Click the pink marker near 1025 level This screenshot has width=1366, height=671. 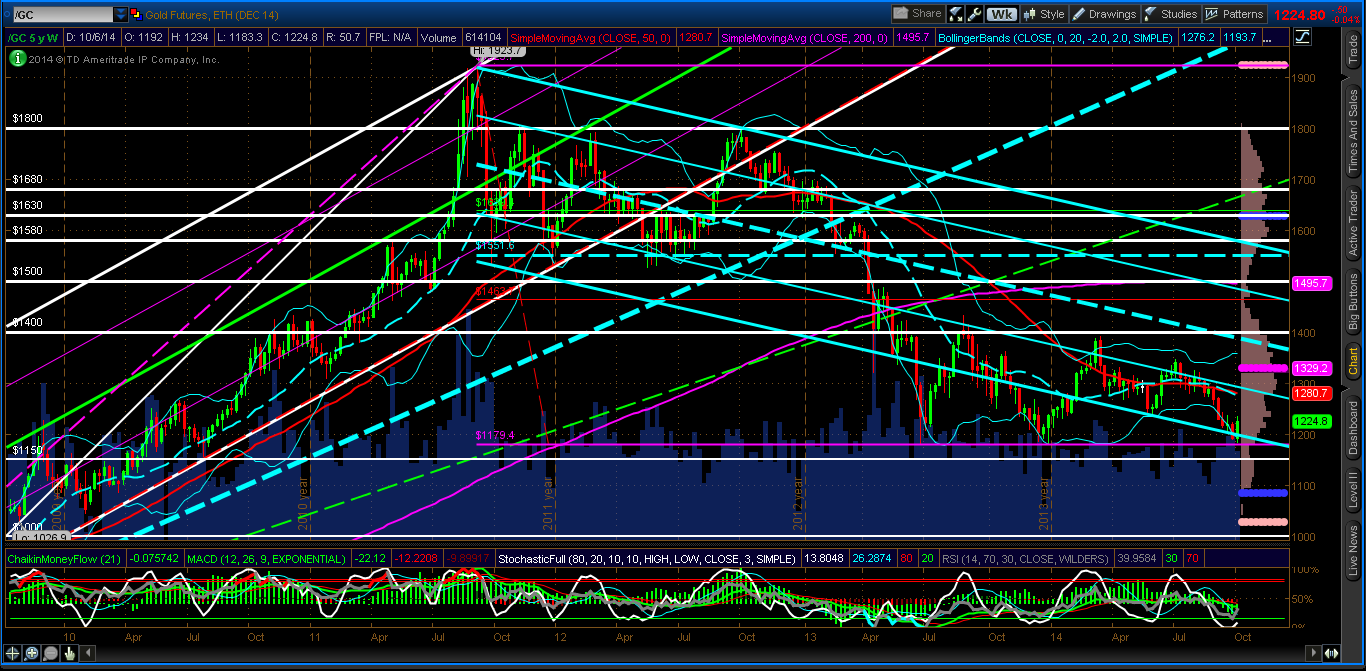tap(1262, 522)
